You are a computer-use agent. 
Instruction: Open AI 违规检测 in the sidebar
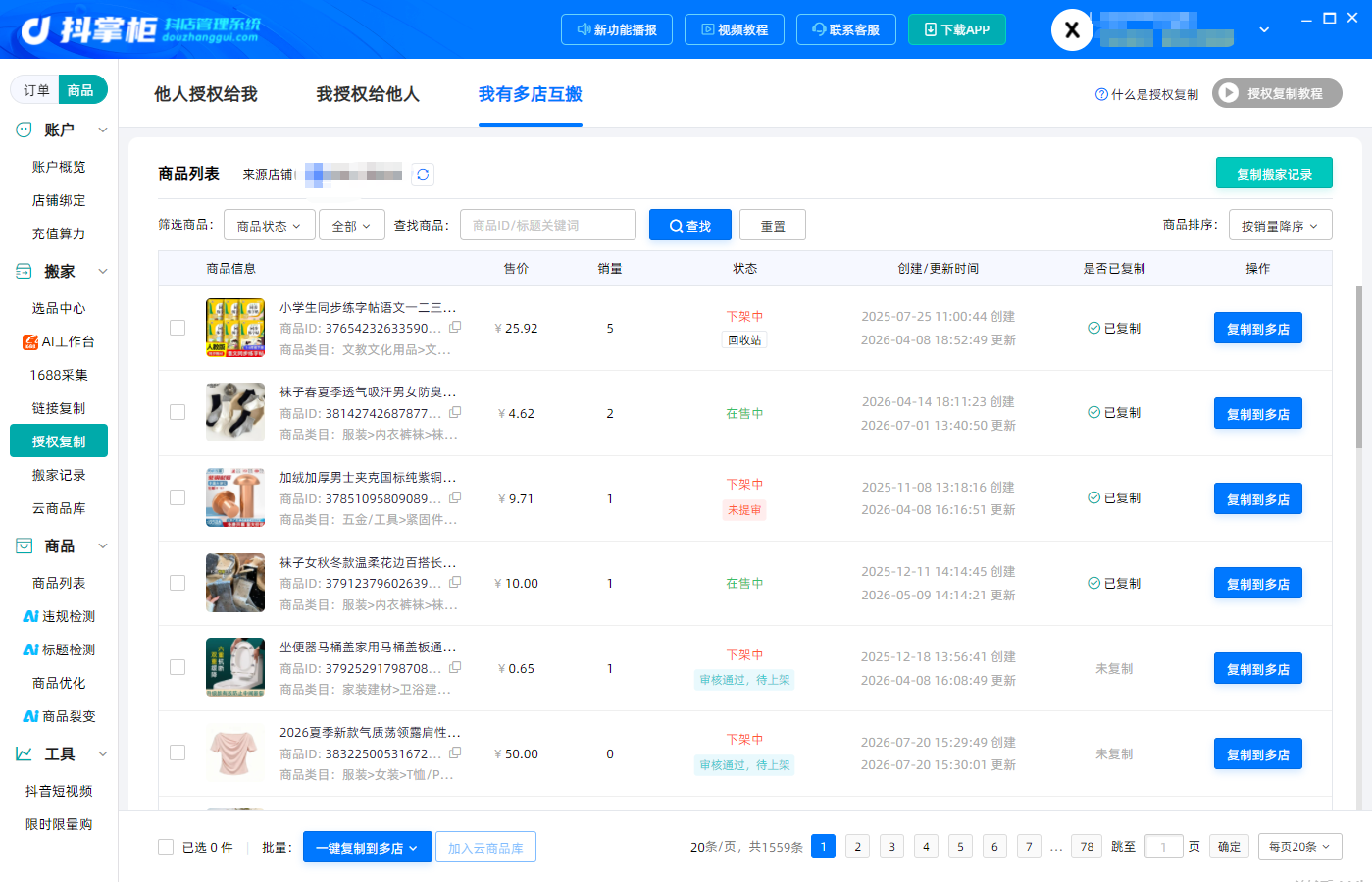click(x=59, y=616)
